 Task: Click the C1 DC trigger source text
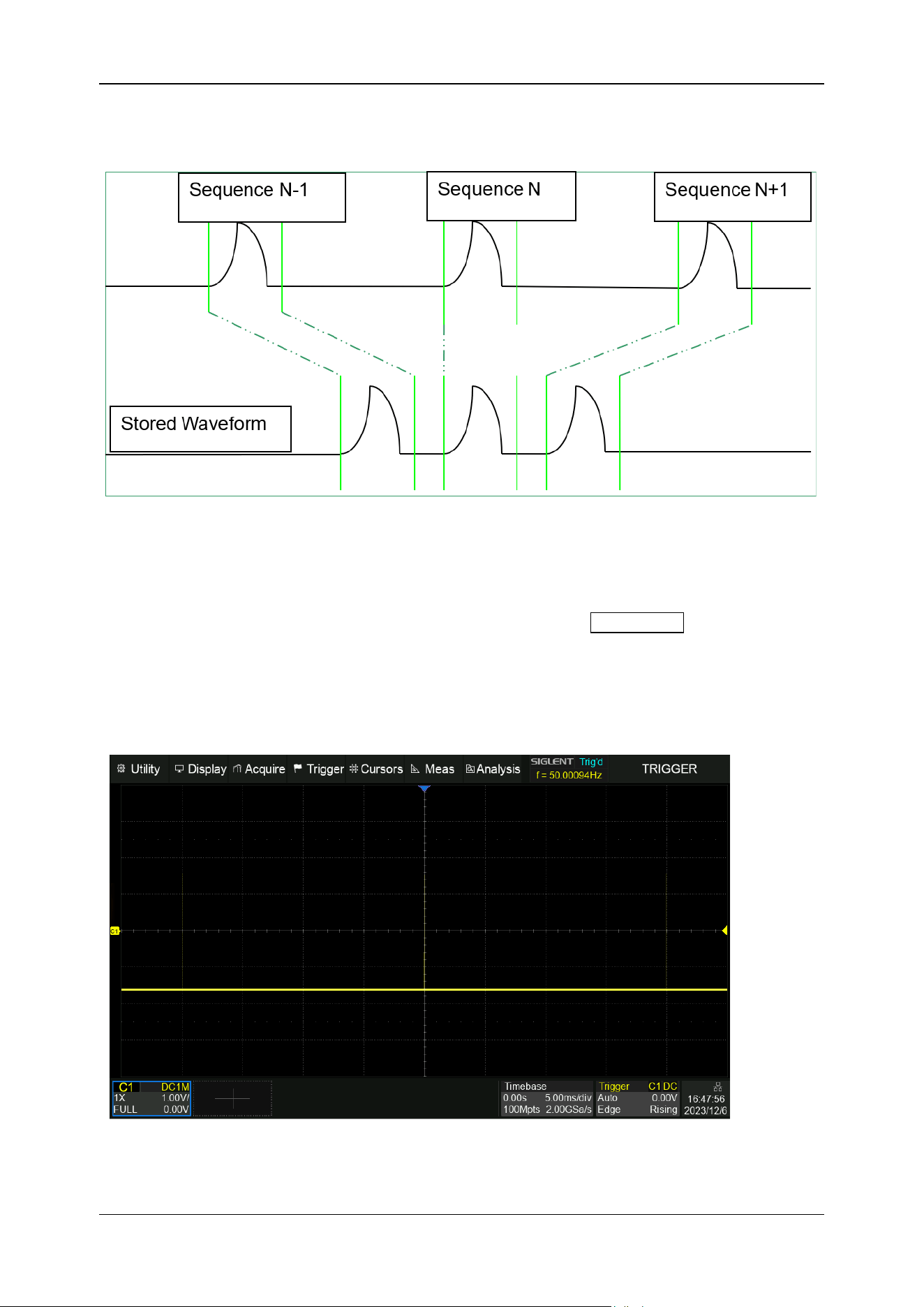663,1086
